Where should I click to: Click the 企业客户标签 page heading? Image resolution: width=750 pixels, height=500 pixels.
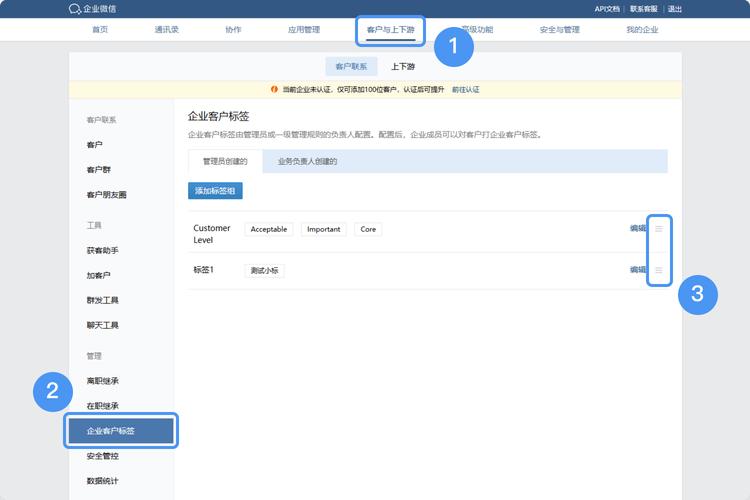pyautogui.click(x=219, y=116)
